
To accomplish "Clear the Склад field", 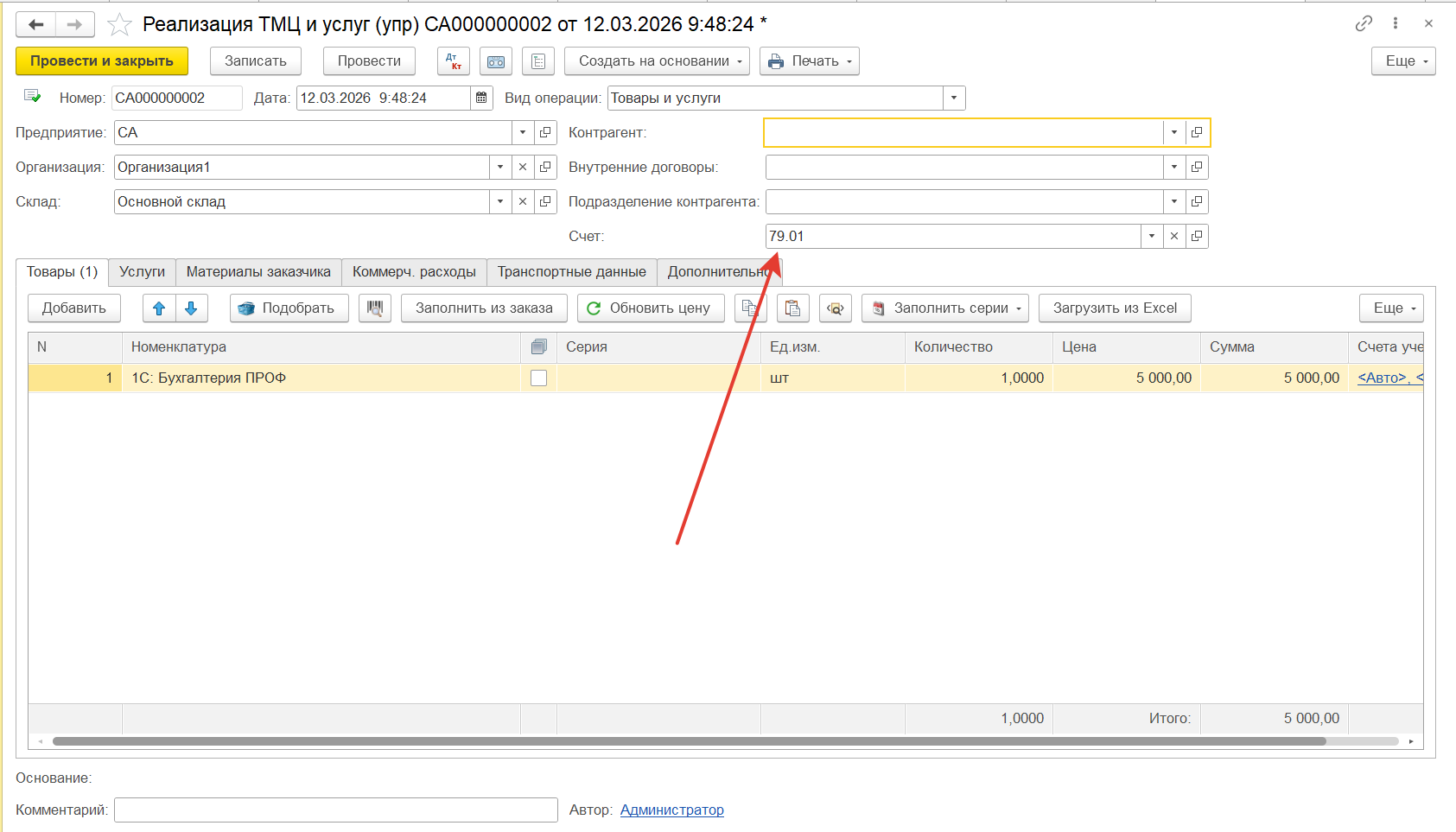I will (x=523, y=201).
